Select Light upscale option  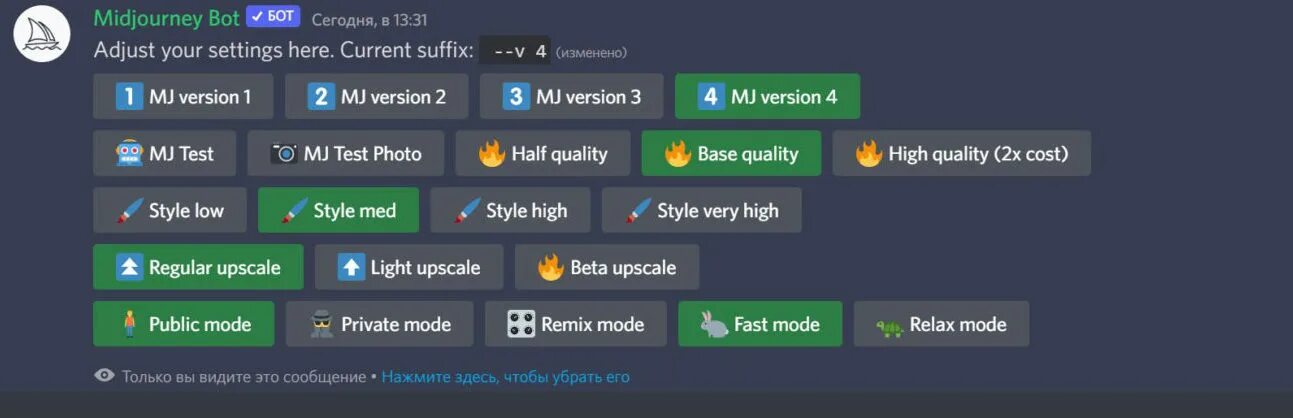409,267
